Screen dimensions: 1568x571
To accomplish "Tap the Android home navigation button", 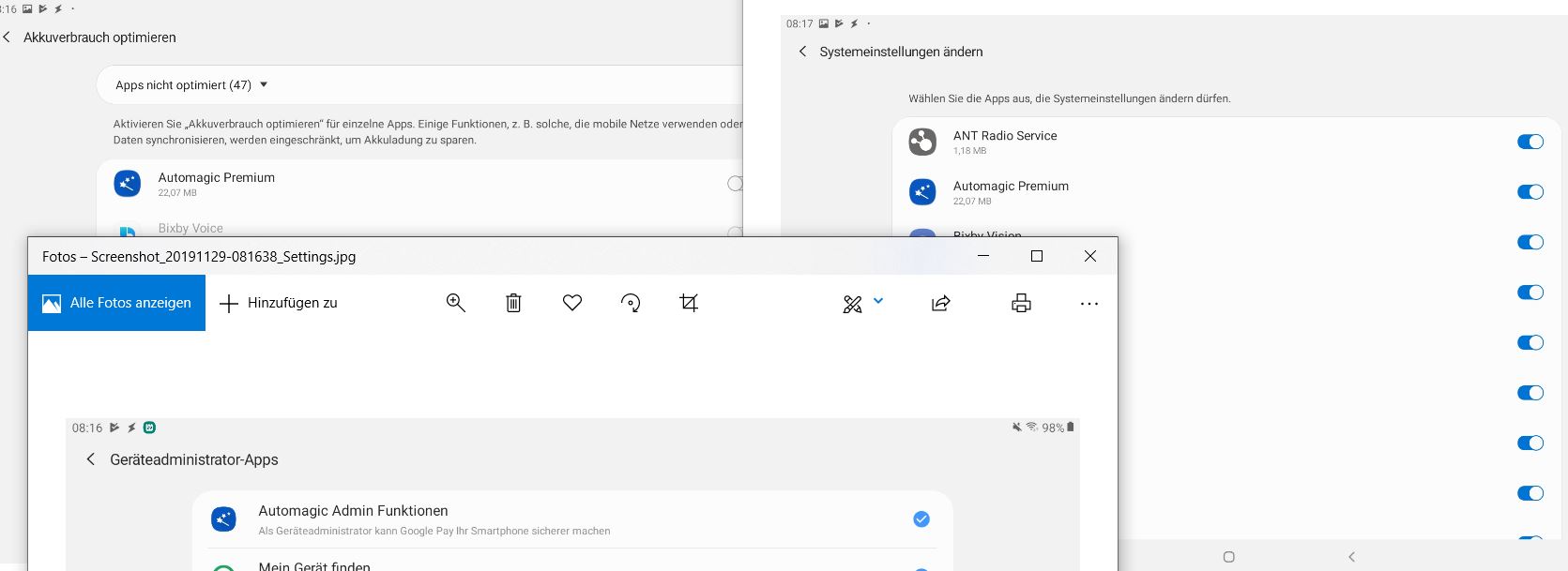I will (1229, 557).
